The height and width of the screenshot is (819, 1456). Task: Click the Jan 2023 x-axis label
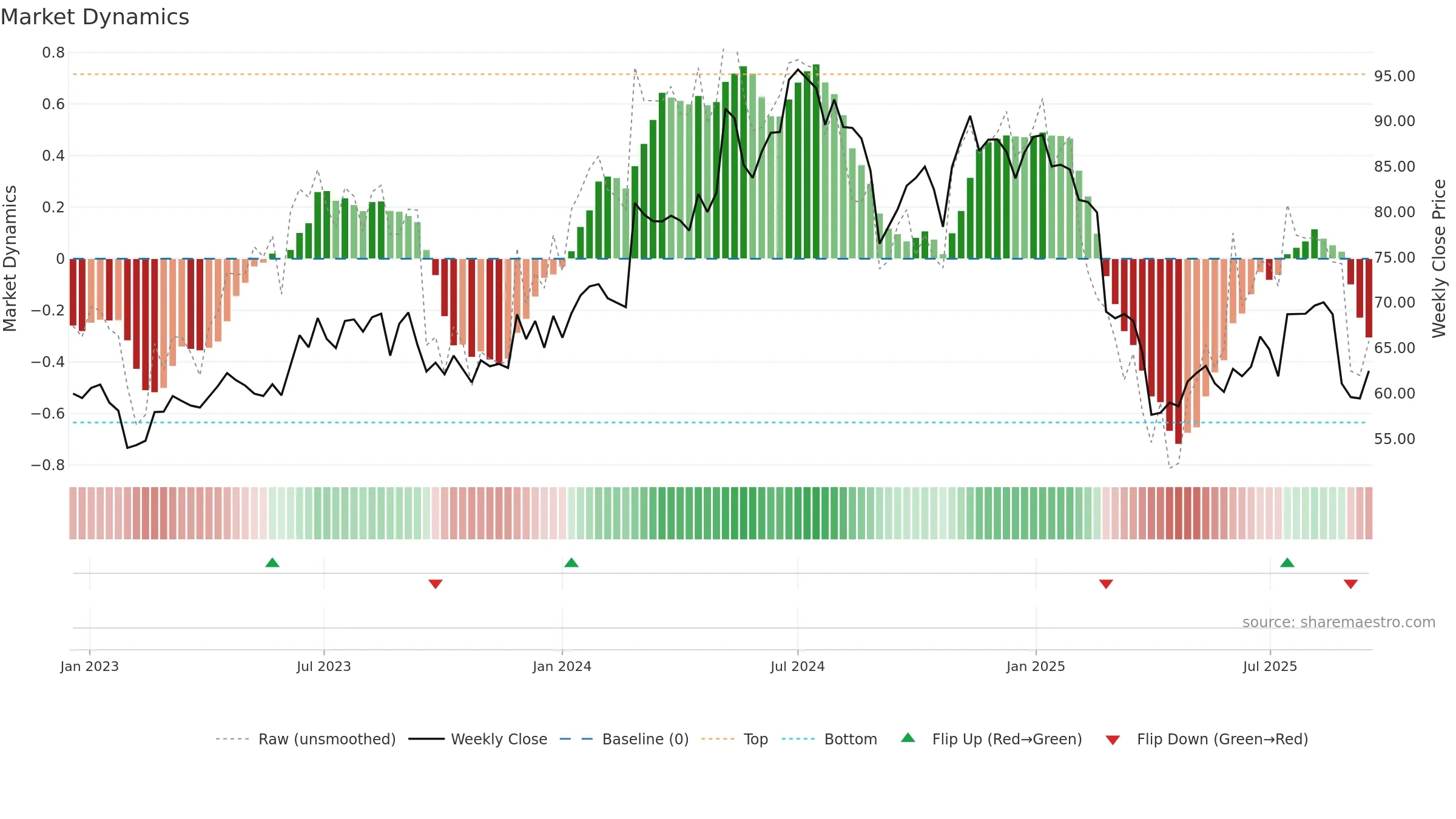[90, 666]
